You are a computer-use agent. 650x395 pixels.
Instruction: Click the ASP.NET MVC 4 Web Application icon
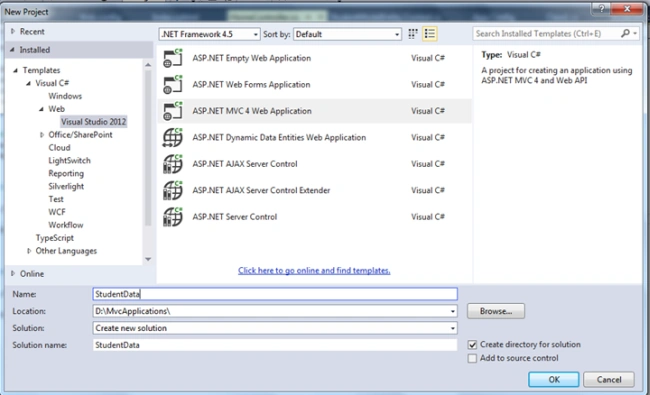coord(173,111)
